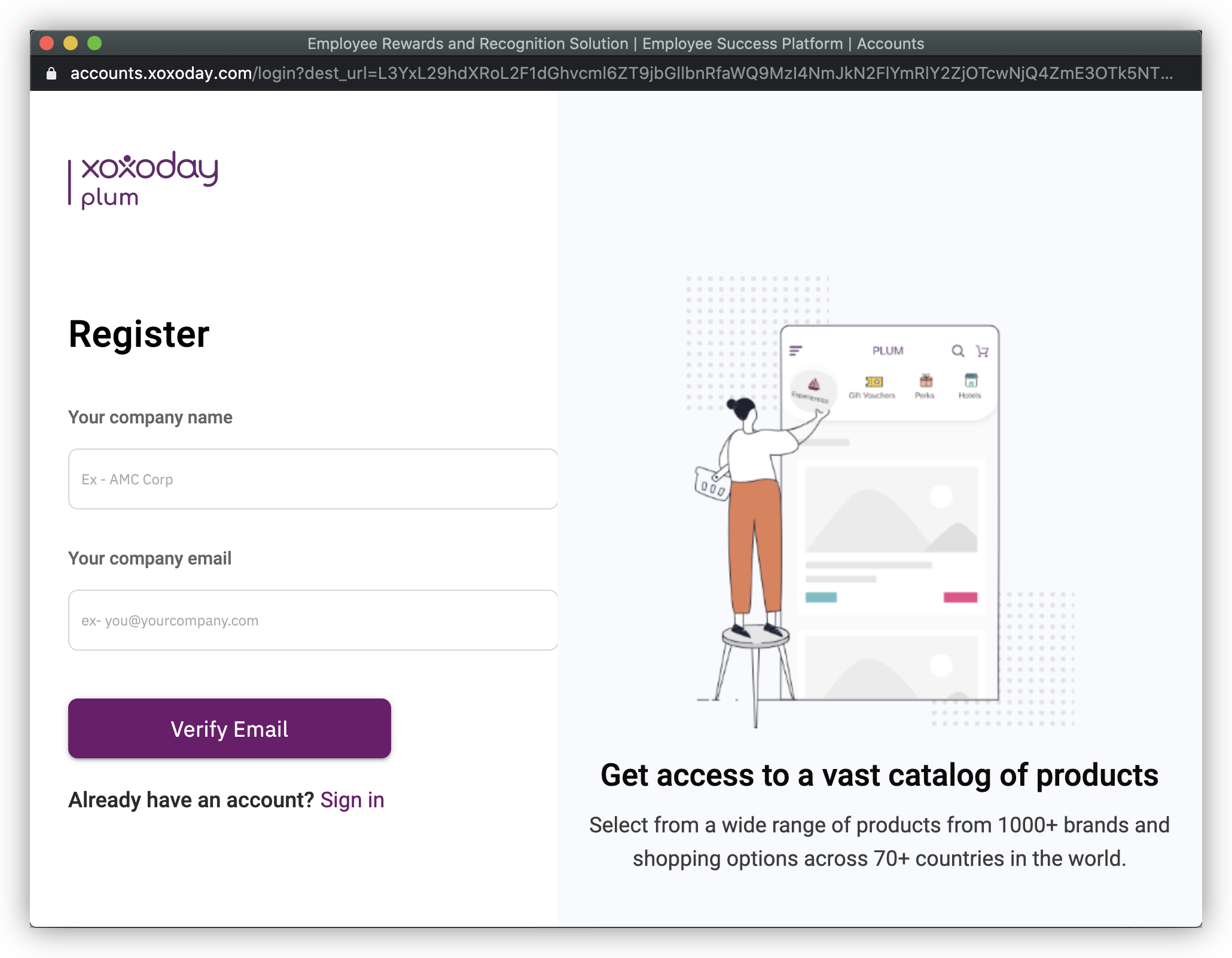Viewport: 1232px width, 958px height.
Task: Select the Perks gift icon
Action: pyautogui.click(x=926, y=380)
